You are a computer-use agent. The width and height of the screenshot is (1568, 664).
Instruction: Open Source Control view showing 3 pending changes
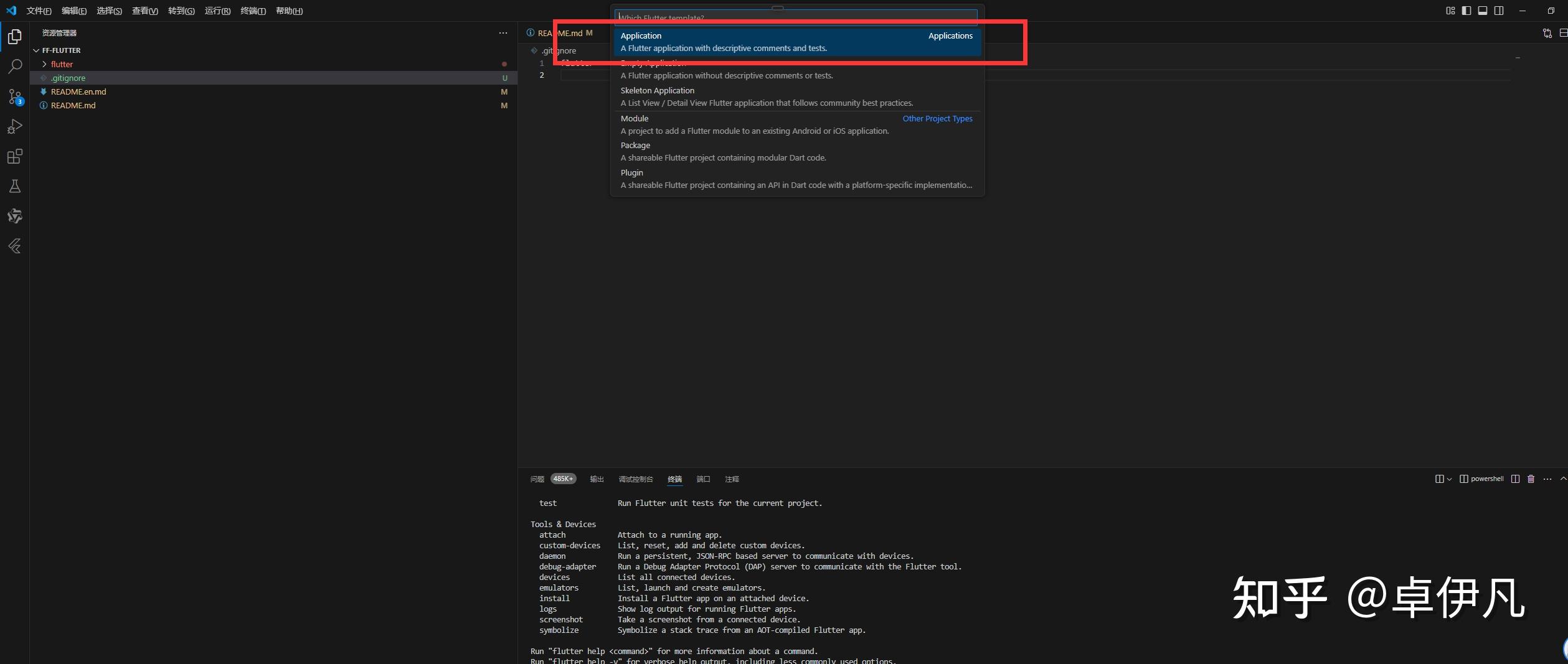[x=14, y=96]
